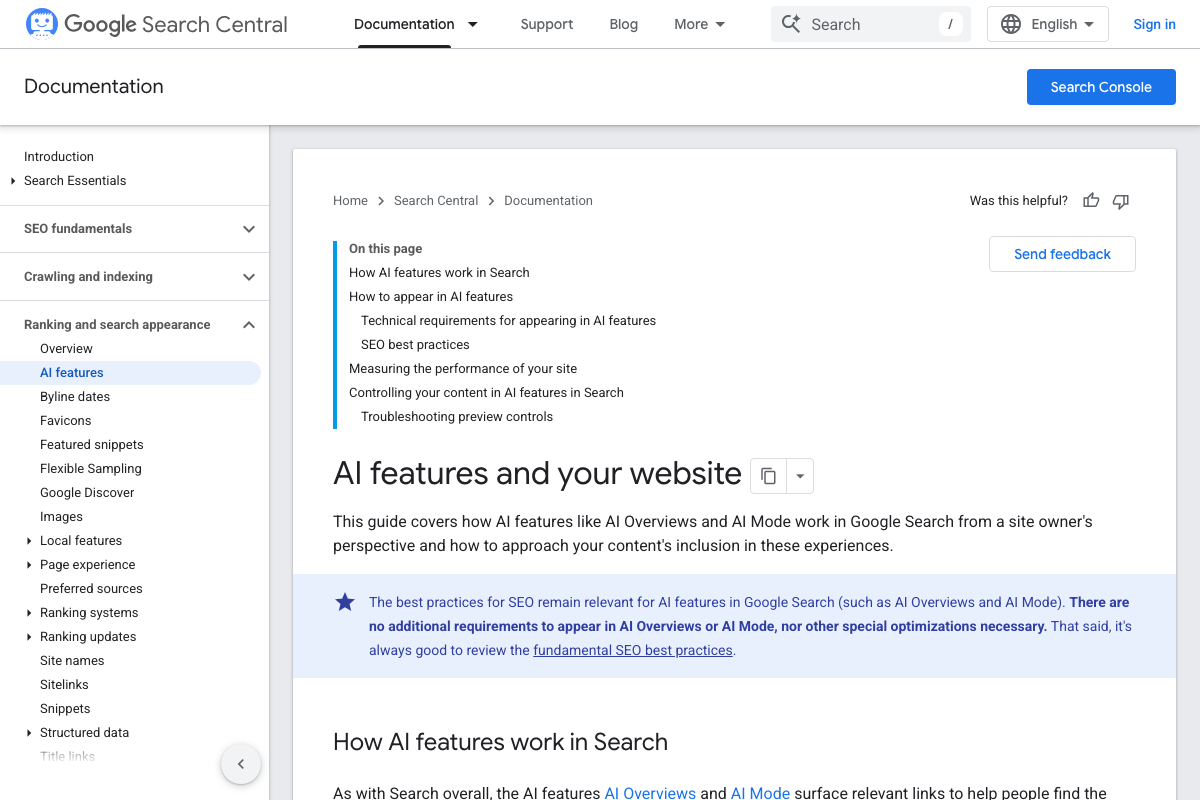
Task: Expand the Ranking systems tree item
Action: click(29, 613)
